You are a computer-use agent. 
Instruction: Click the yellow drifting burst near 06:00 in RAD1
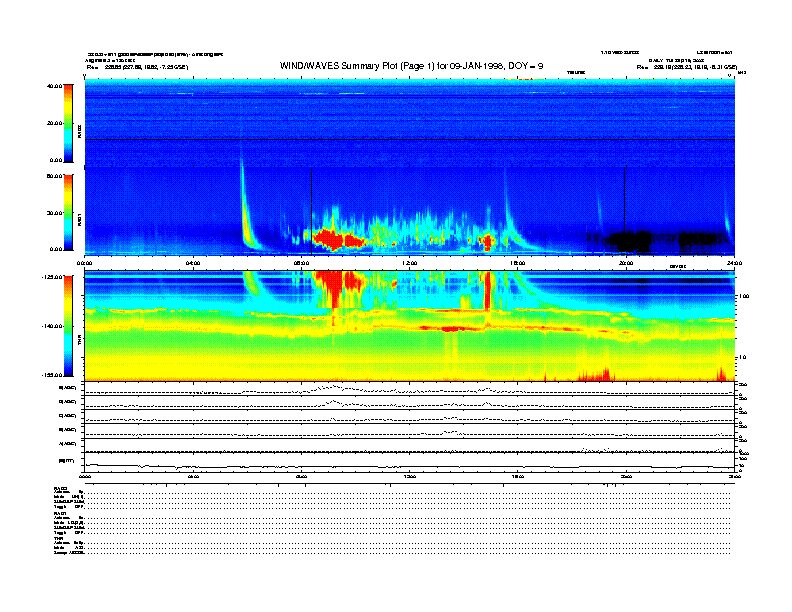pyautogui.click(x=247, y=222)
